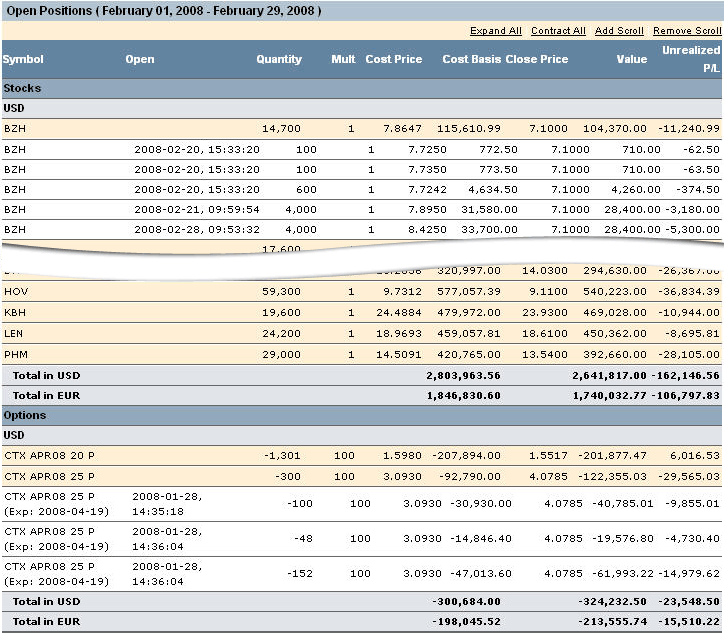This screenshot has height=634, width=724.
Task: Expand the CTX APR08 20 P option row
Action: [362, 456]
